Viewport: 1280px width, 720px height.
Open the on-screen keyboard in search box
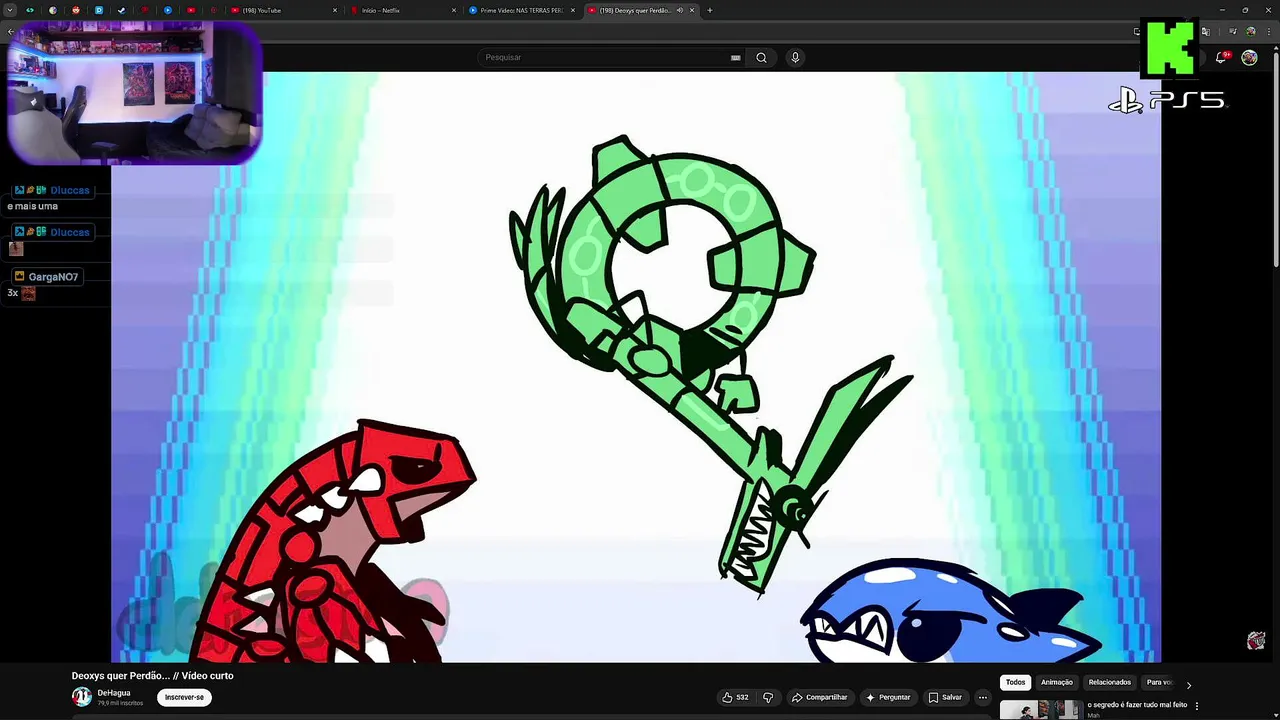point(736,57)
